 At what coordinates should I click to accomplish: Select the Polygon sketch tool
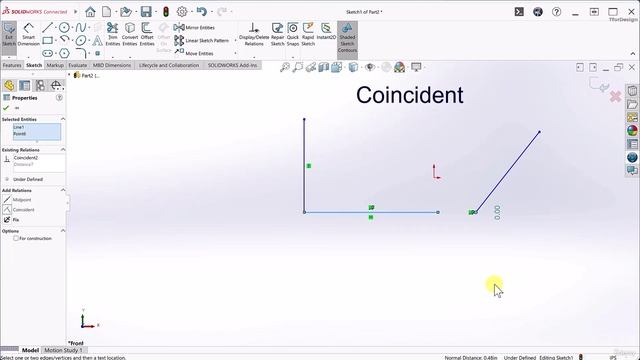pos(64,53)
